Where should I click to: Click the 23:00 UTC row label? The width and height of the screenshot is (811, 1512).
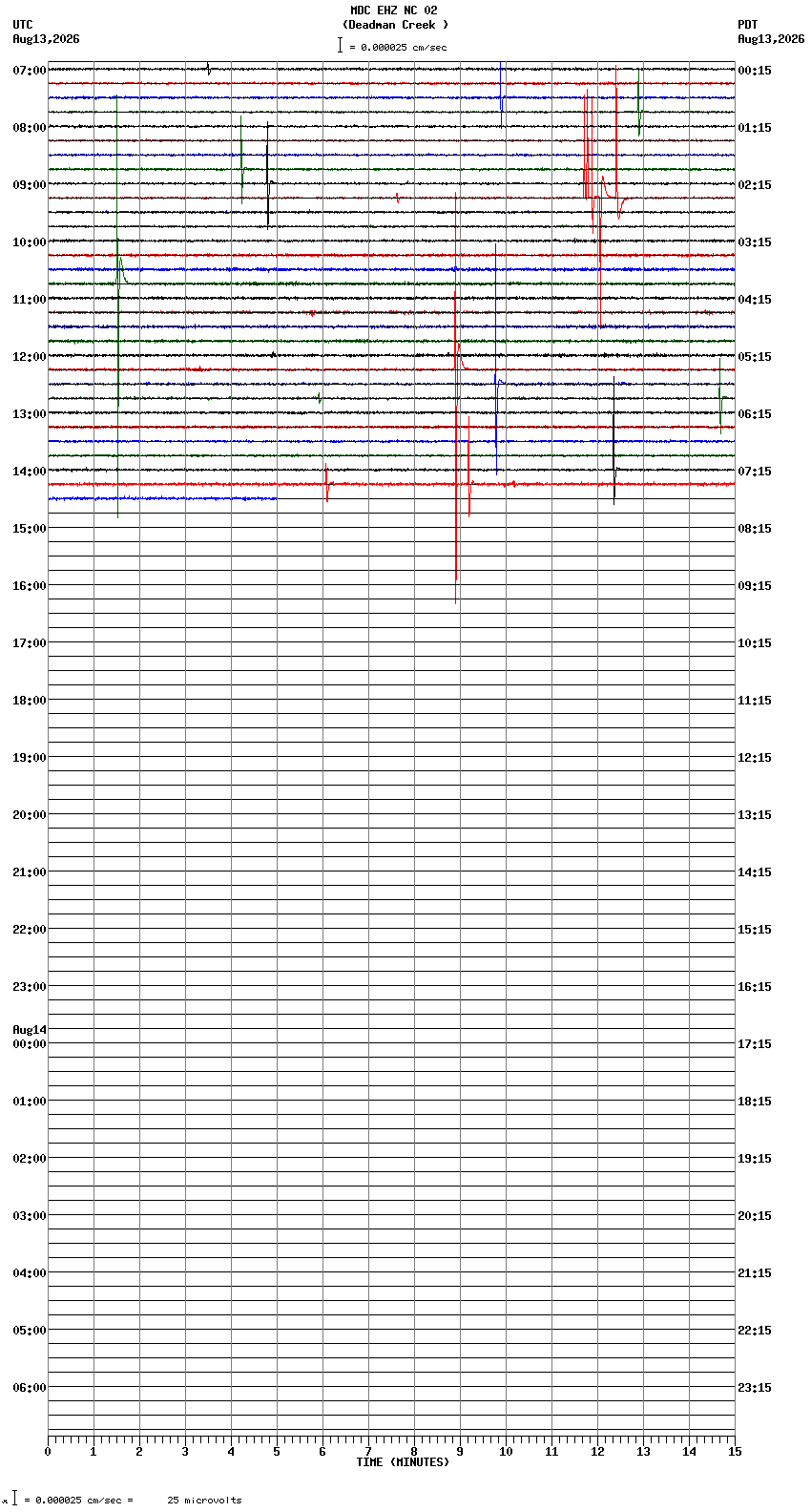[30, 987]
